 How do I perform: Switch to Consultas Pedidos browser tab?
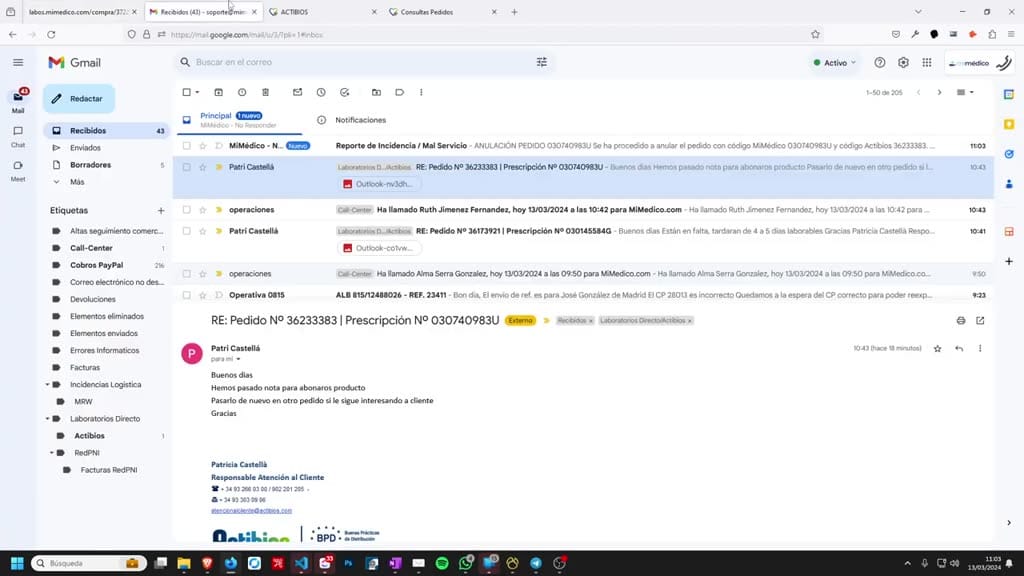pos(441,12)
